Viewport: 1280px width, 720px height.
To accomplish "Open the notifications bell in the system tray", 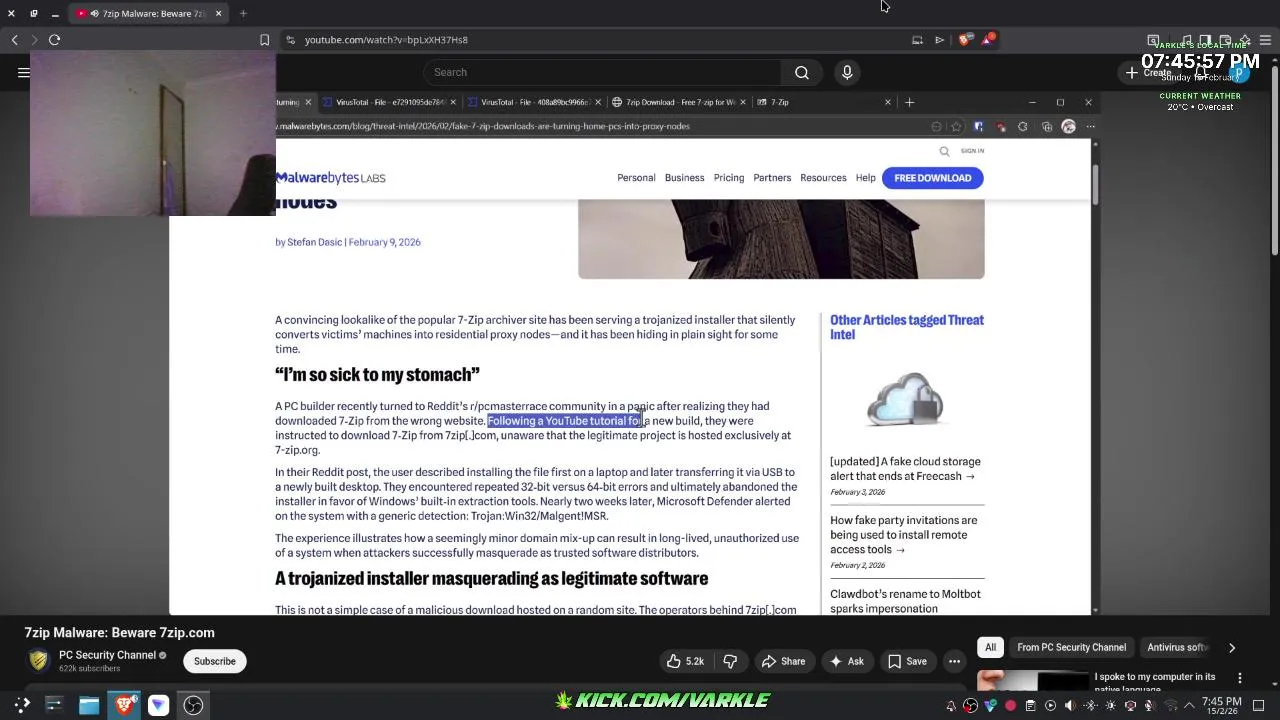I will (951, 706).
